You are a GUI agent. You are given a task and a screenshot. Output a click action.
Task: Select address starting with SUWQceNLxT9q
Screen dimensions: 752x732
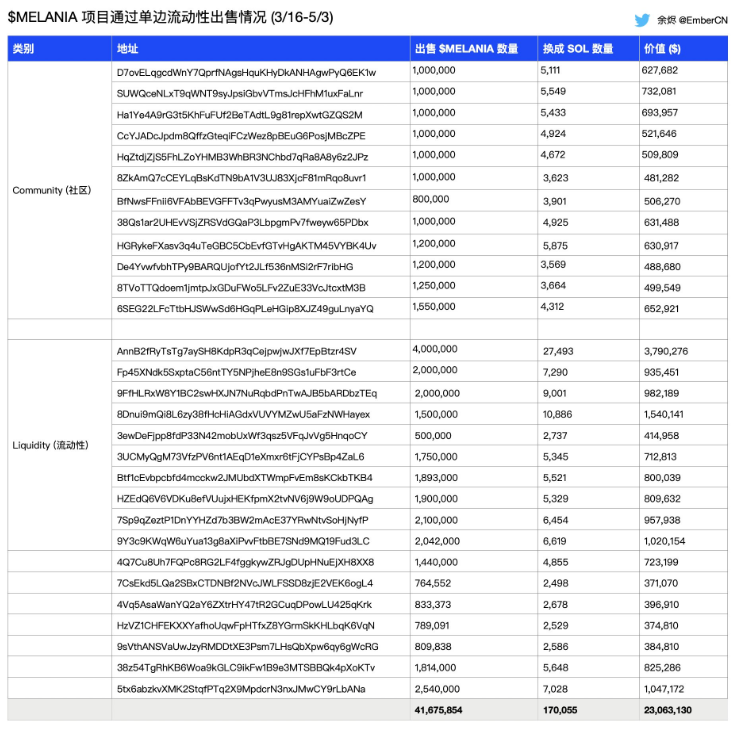click(240, 94)
